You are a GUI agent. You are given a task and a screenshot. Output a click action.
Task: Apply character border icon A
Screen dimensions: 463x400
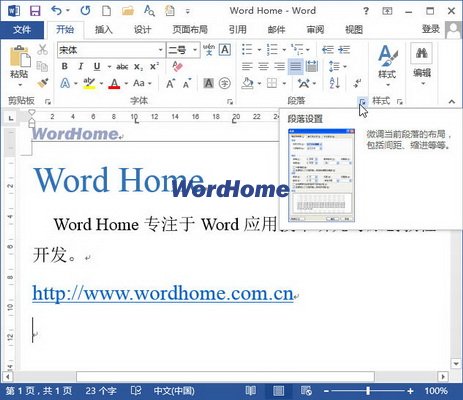(x=225, y=50)
